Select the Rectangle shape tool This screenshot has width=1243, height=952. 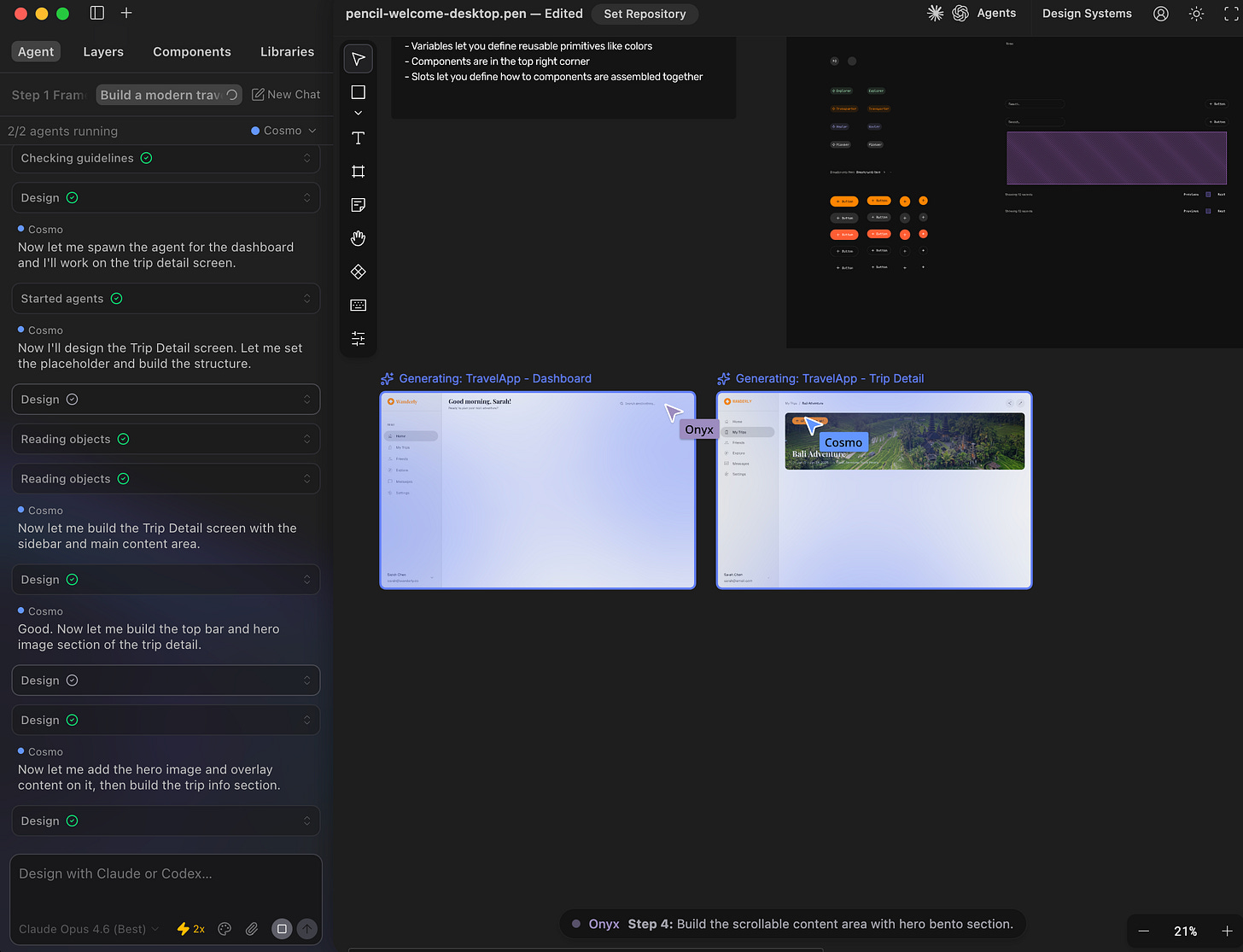click(x=359, y=92)
